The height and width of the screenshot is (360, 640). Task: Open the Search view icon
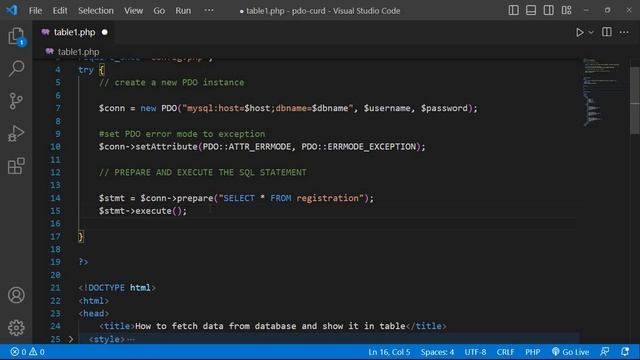pos(16,69)
